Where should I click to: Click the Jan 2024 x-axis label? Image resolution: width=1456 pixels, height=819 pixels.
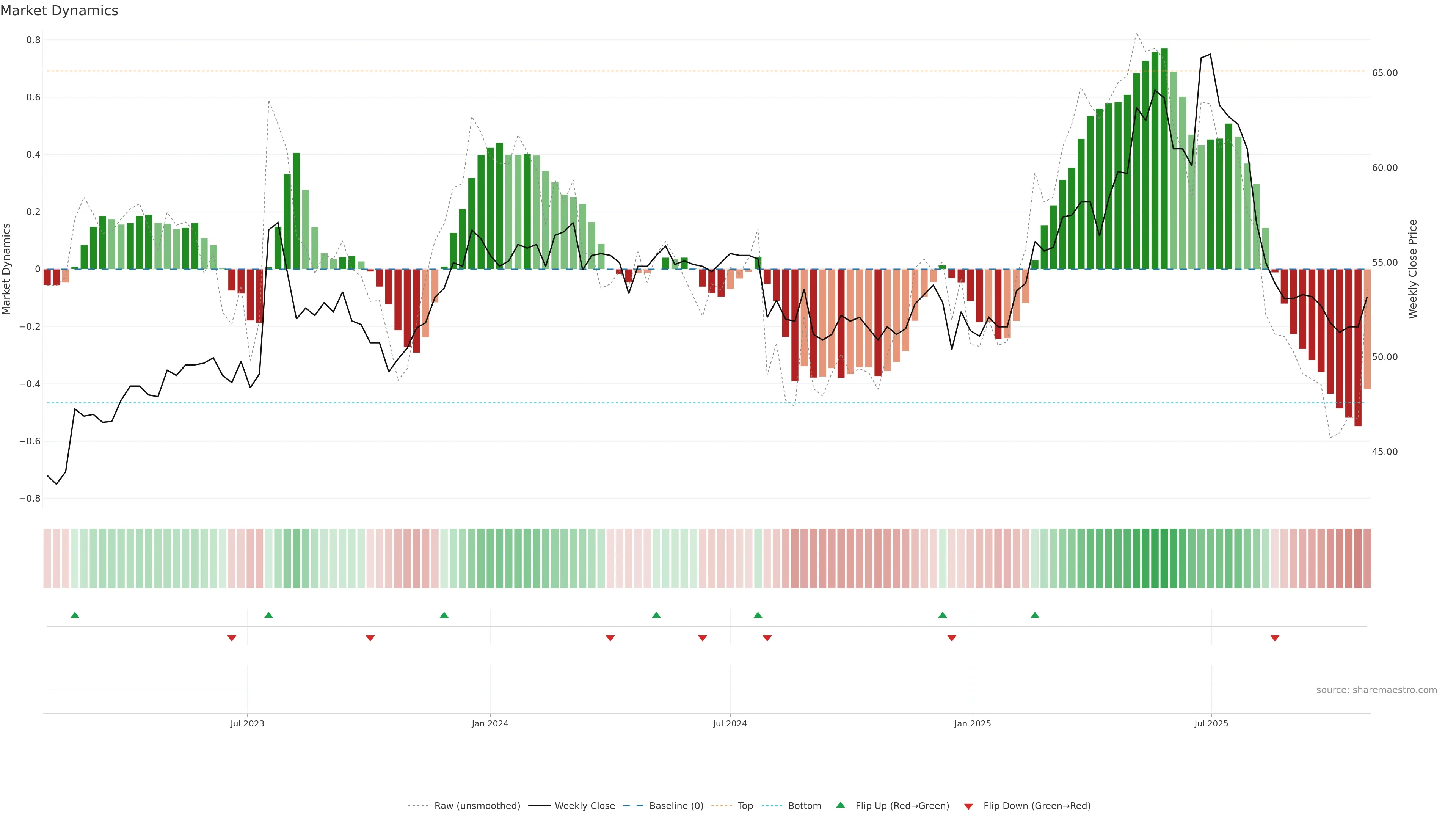coord(490,723)
